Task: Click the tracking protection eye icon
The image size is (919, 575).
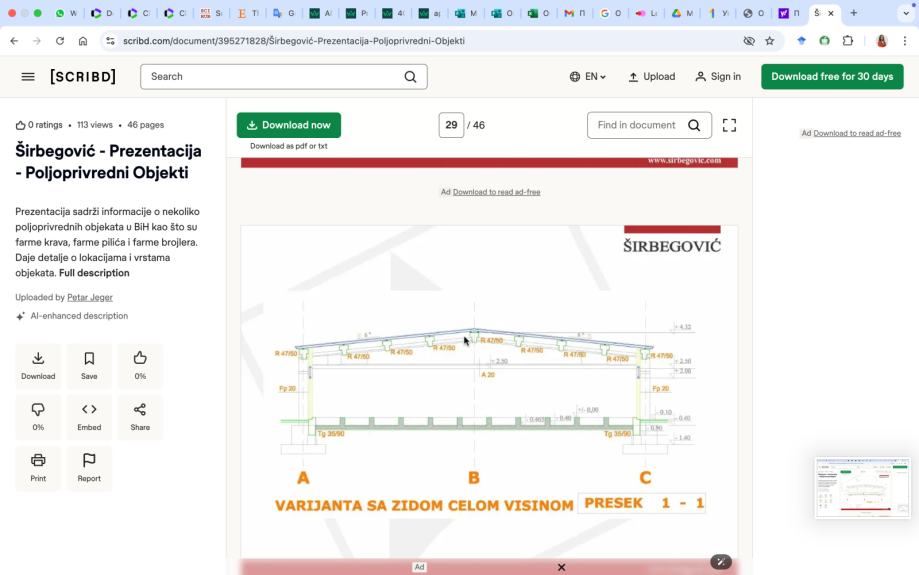Action: click(748, 41)
